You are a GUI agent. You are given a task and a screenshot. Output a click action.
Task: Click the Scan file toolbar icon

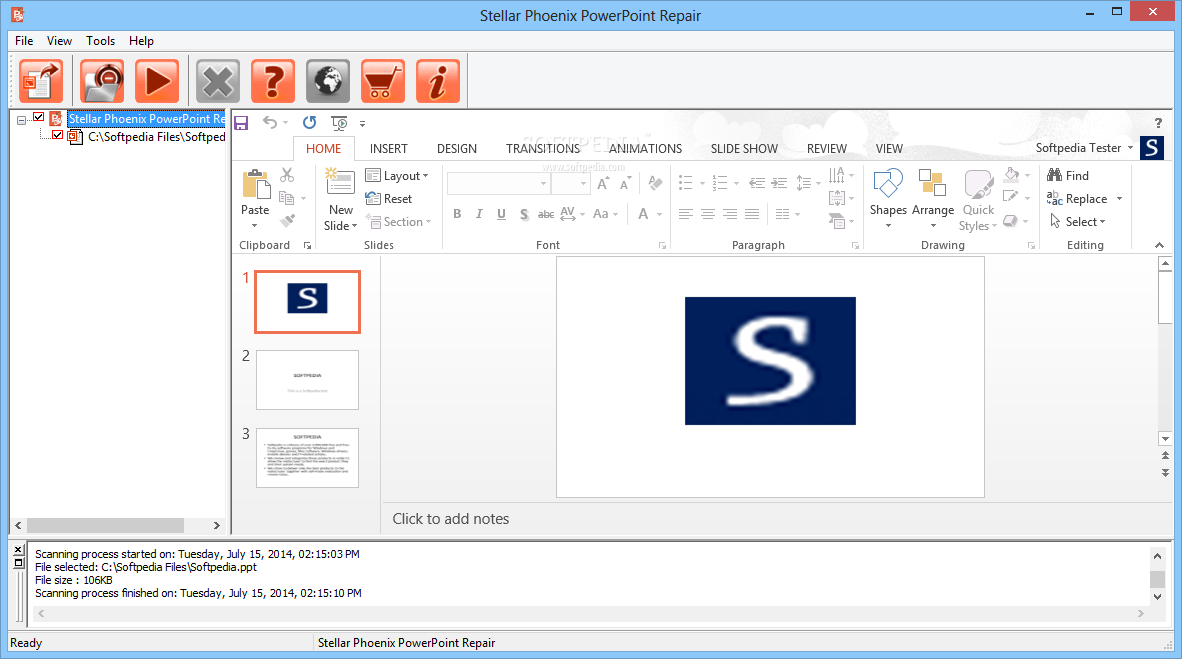(102, 81)
